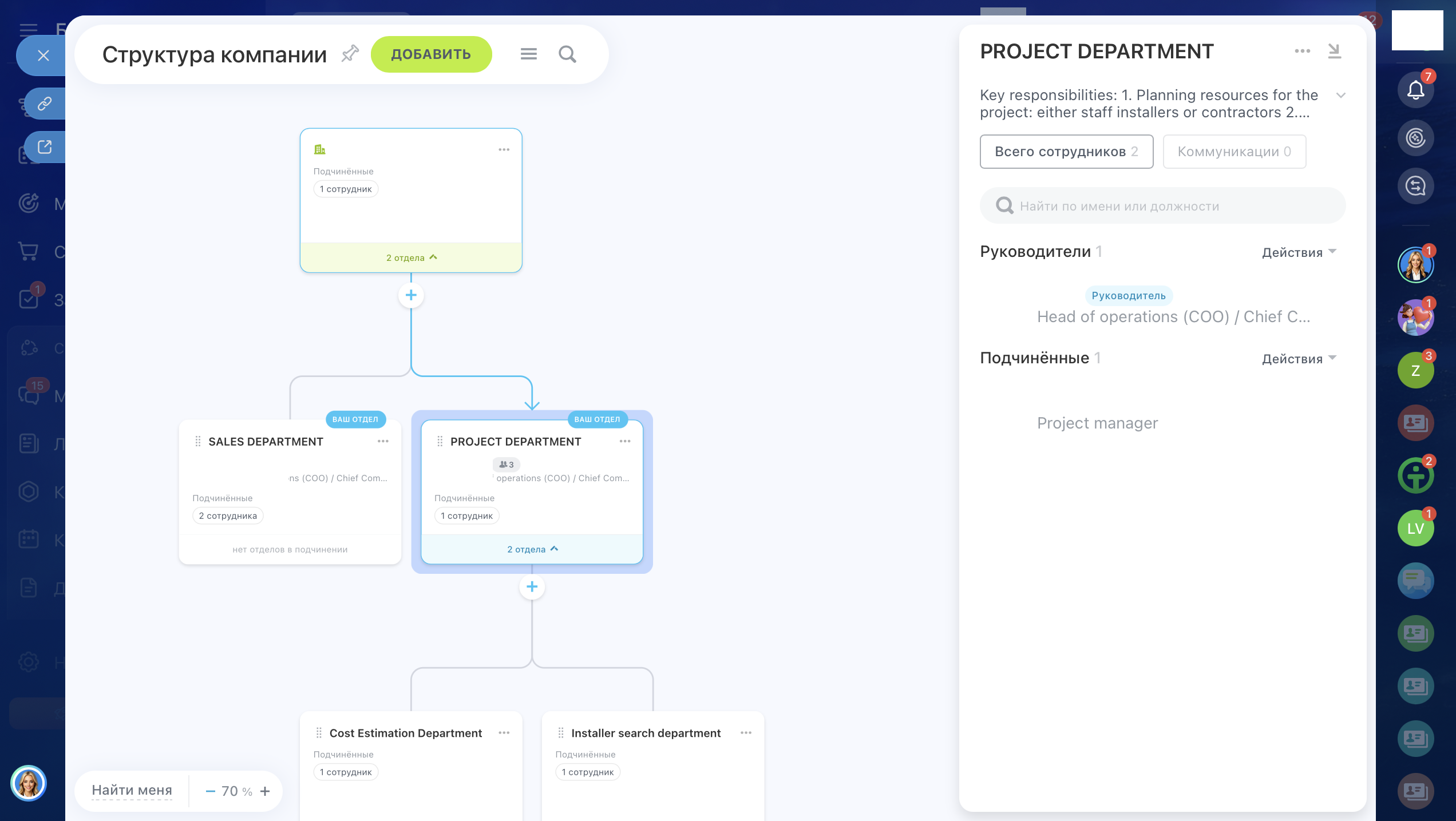Collapse the PROJECT DEPARTMENT side panel

pos(1334,51)
